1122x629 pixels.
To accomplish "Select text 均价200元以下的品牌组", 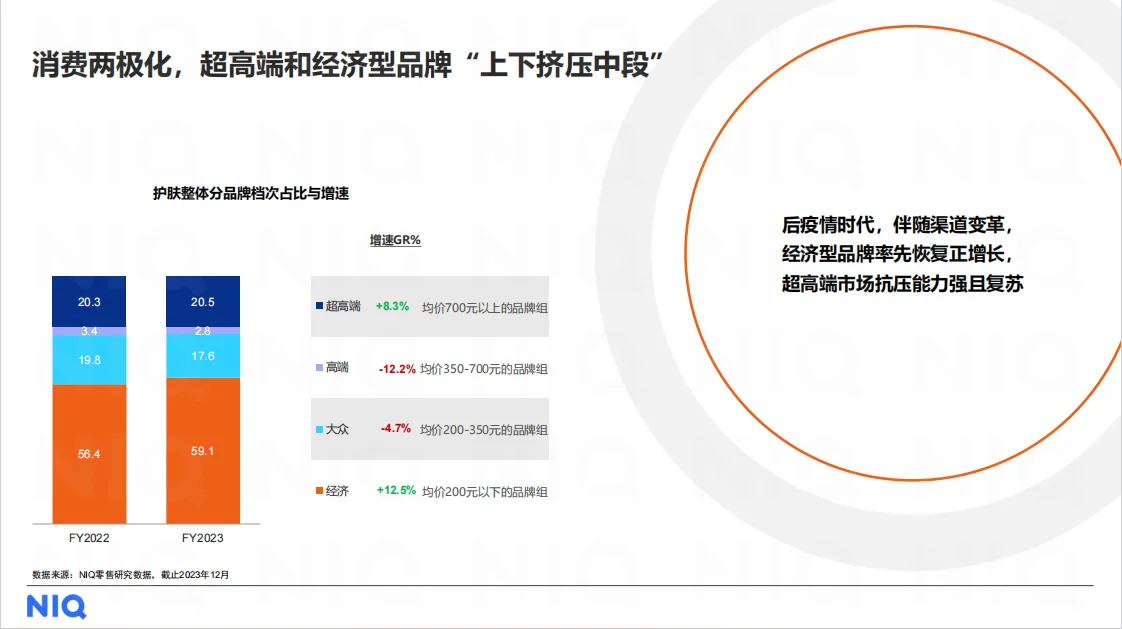I will click(484, 492).
